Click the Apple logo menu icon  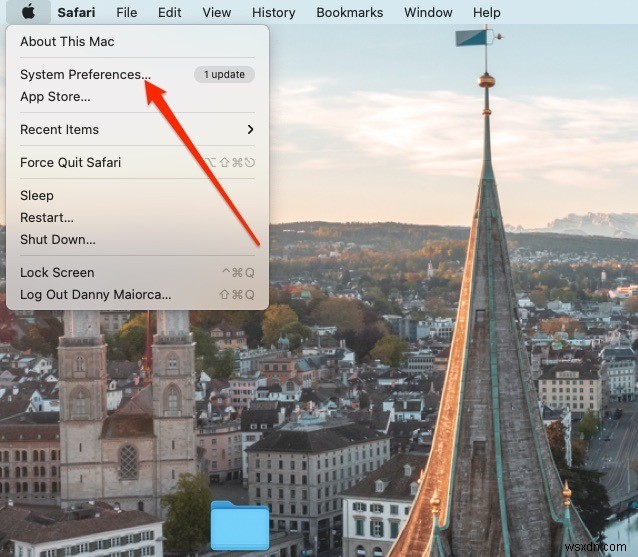[x=28, y=12]
